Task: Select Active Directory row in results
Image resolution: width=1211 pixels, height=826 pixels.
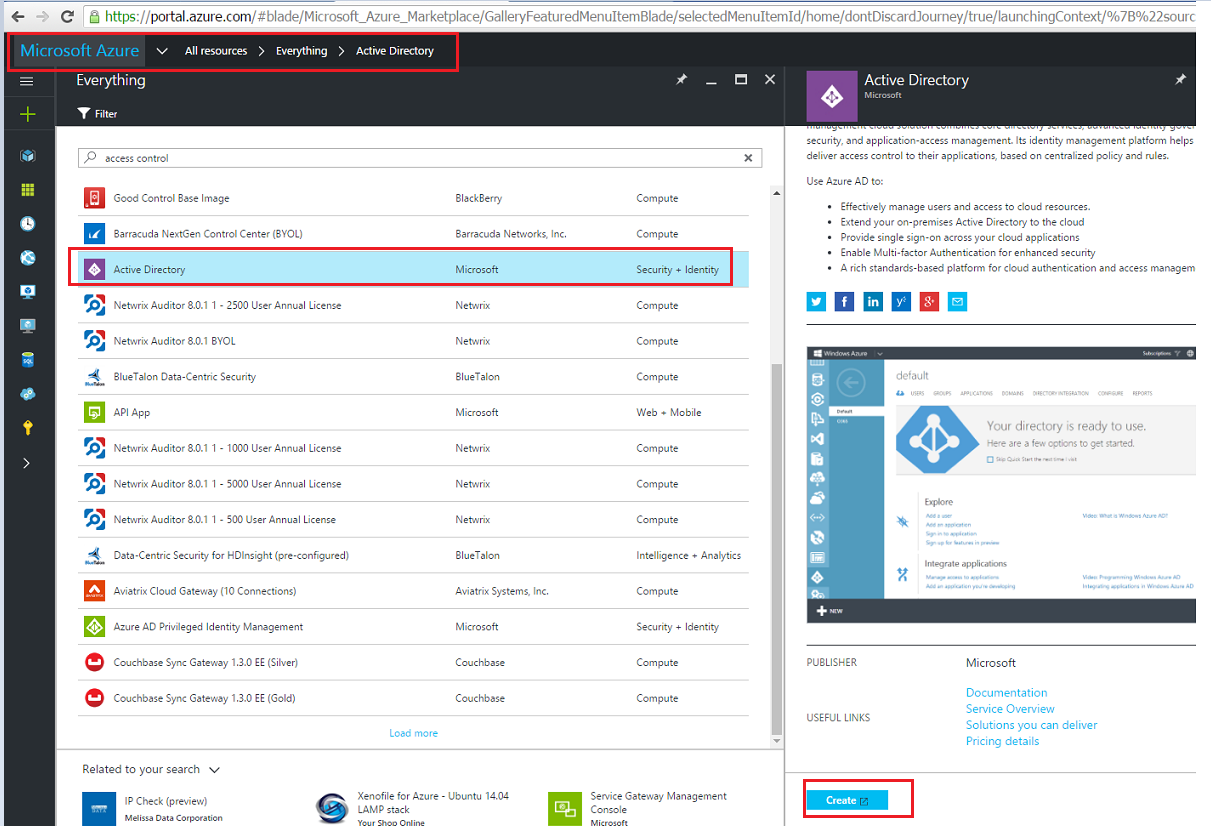Action: point(413,270)
